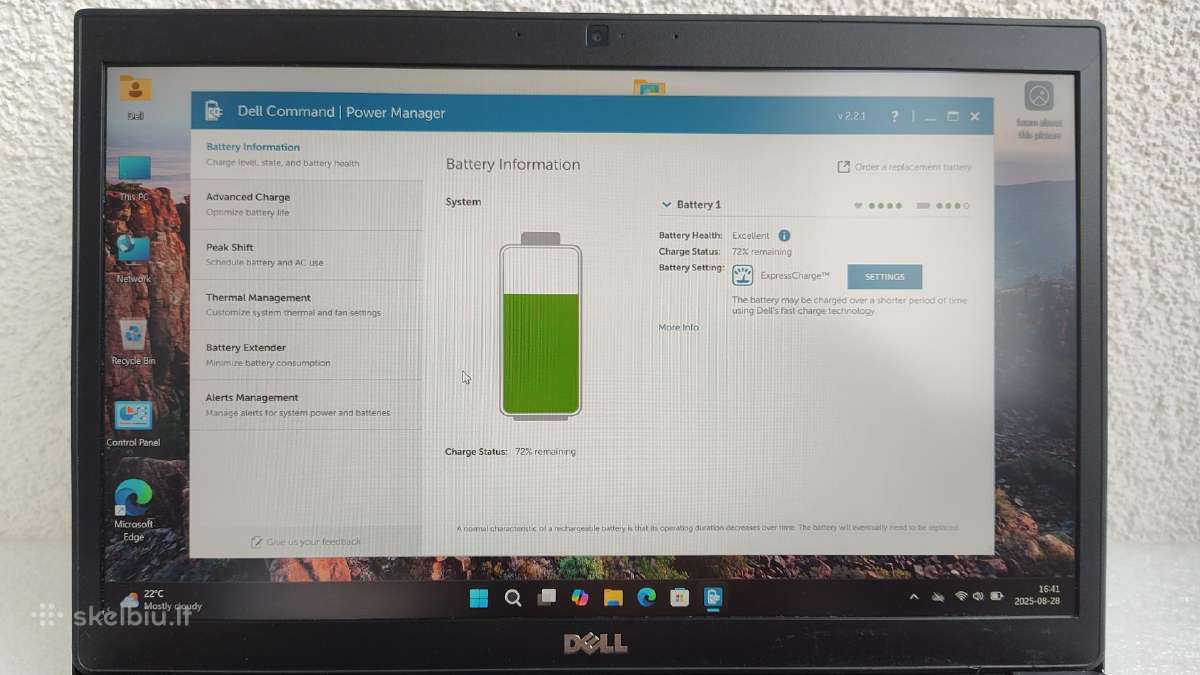
Task: Click the 'Learn about this picture' desktop icon
Action: point(1039,109)
